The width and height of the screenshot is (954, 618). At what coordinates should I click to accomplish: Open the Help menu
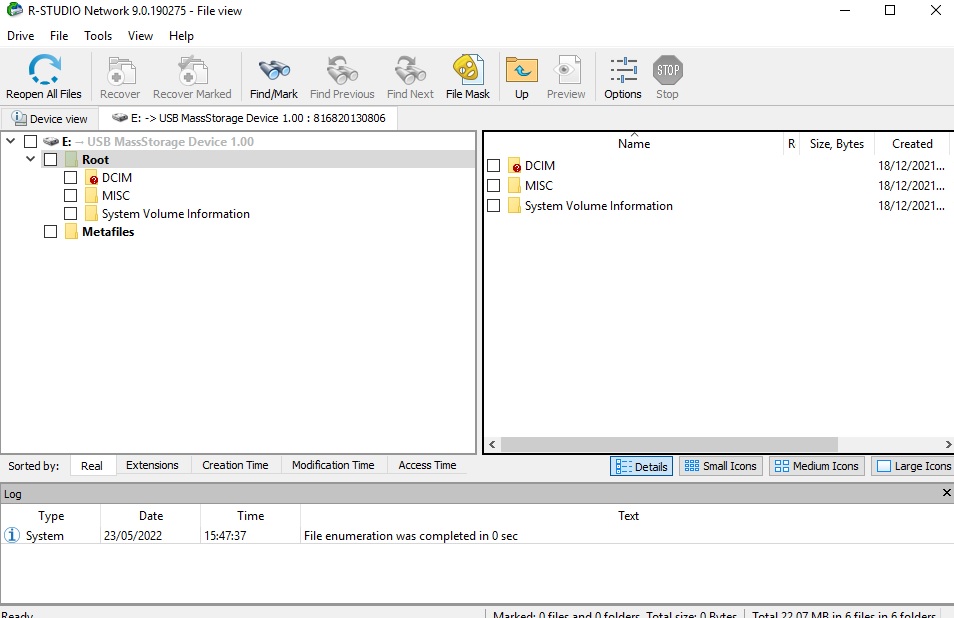(x=181, y=36)
